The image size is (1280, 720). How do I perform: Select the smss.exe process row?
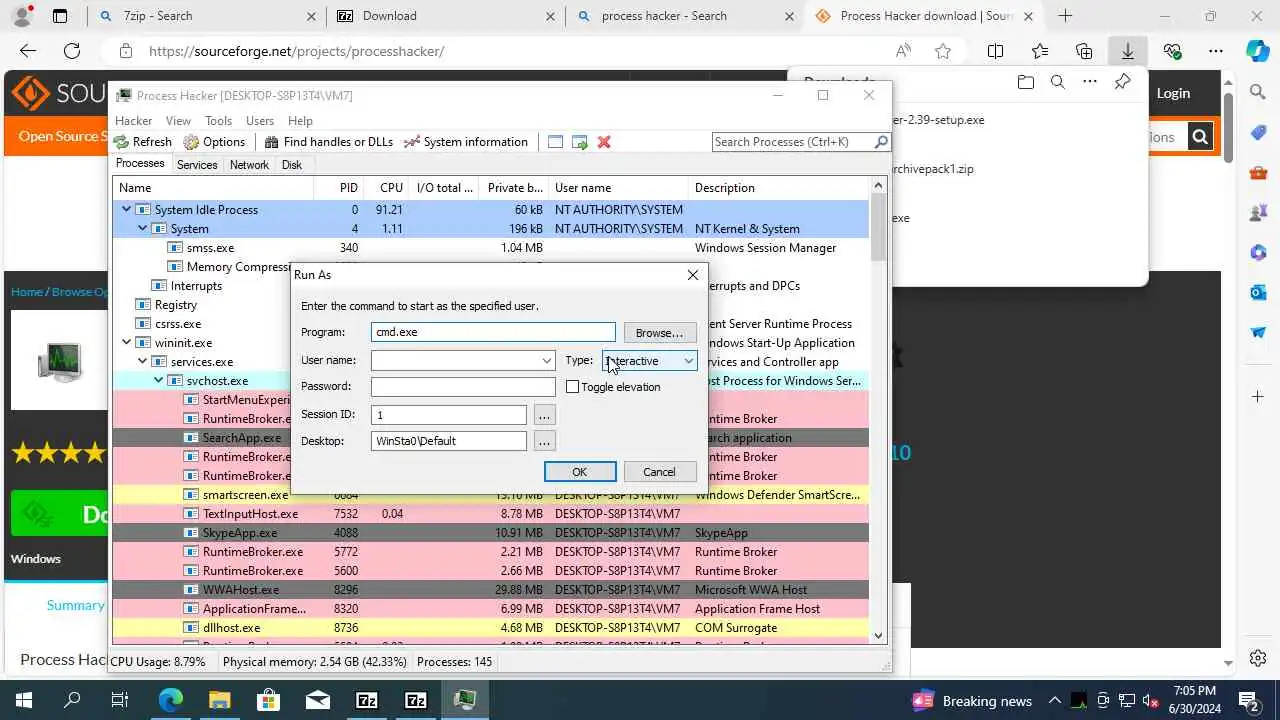coord(491,247)
